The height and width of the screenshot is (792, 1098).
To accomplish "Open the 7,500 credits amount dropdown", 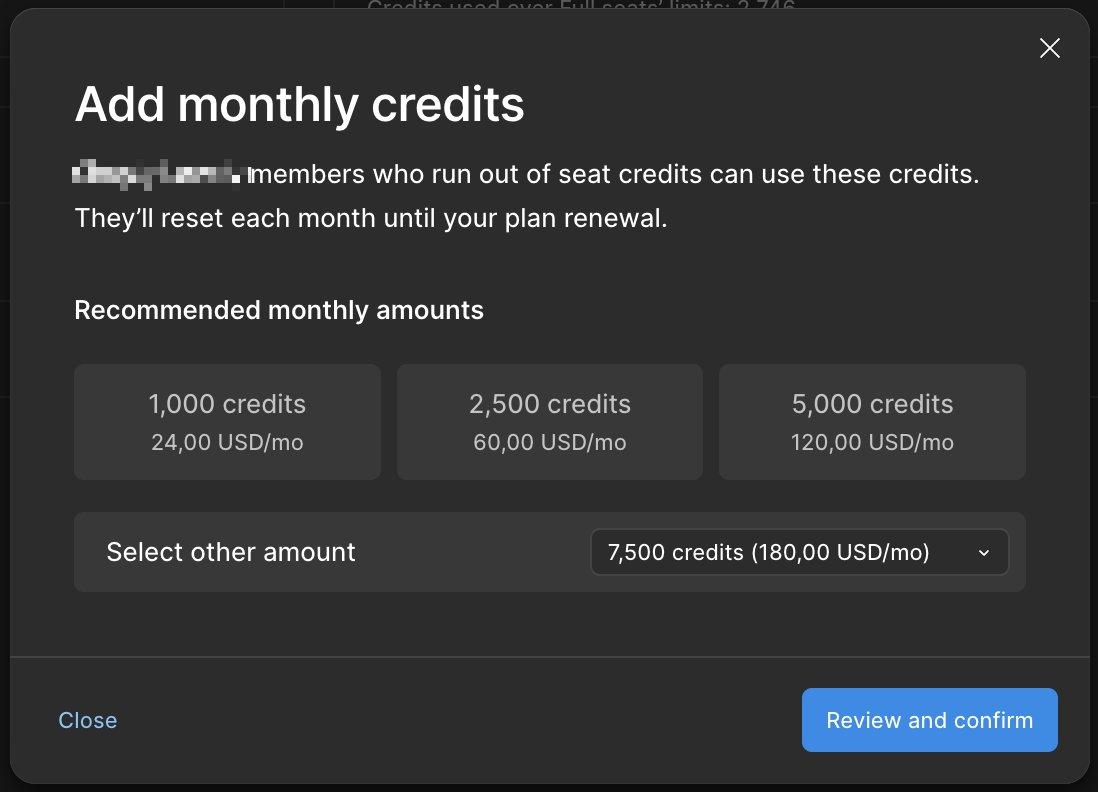I will 800,552.
